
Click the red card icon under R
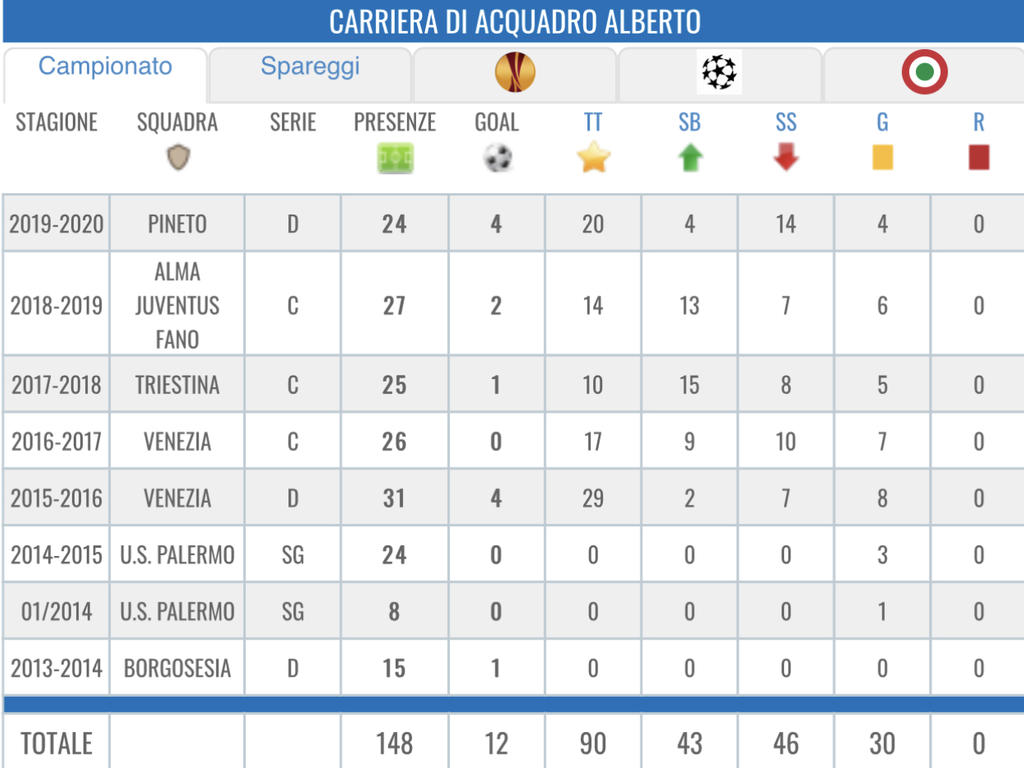coord(979,157)
